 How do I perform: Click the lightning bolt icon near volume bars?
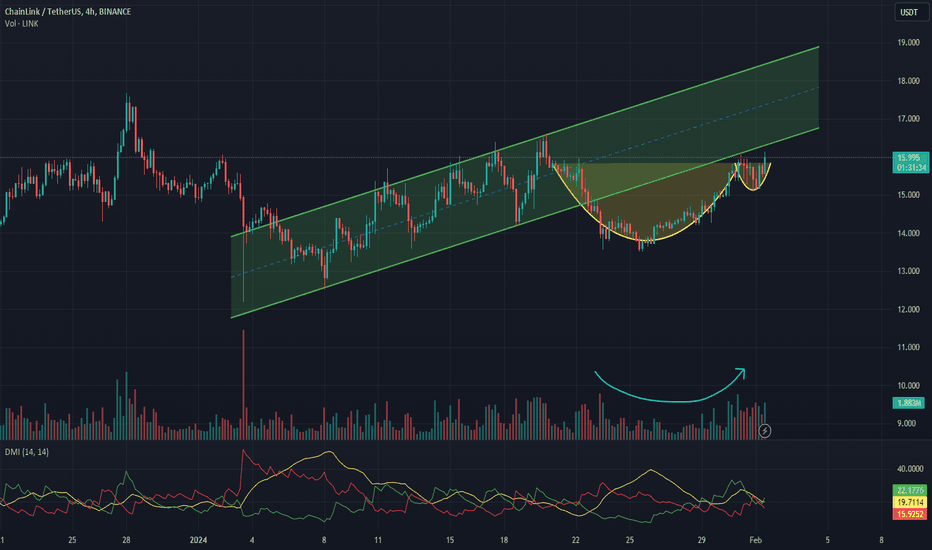[x=765, y=430]
